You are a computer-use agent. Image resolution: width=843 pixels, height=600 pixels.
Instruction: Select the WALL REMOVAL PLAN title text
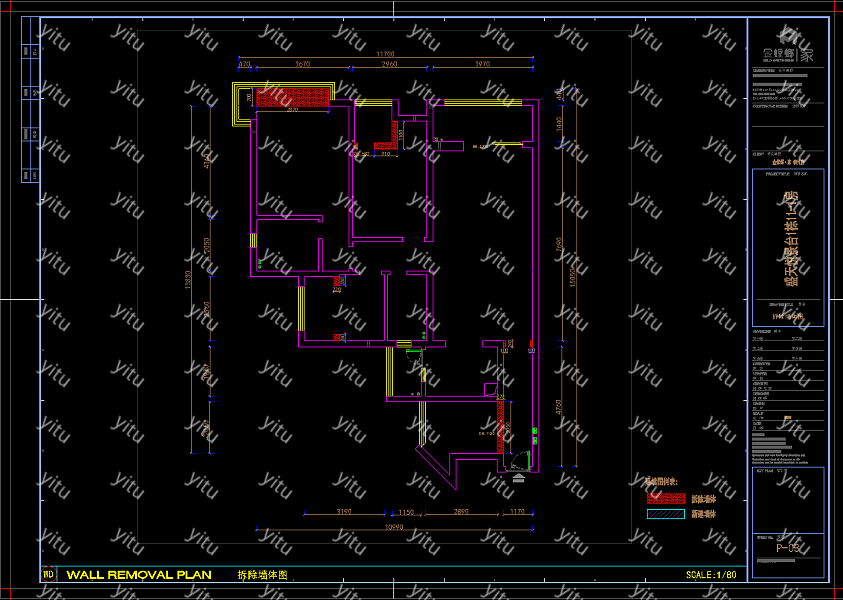[139, 575]
